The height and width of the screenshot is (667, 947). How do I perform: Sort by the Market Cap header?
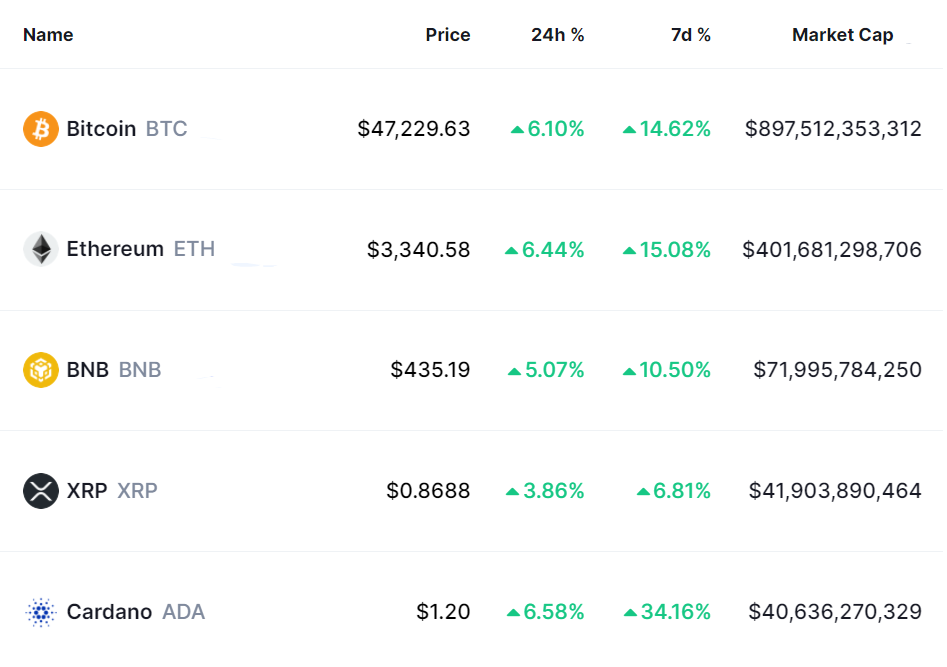pos(842,35)
